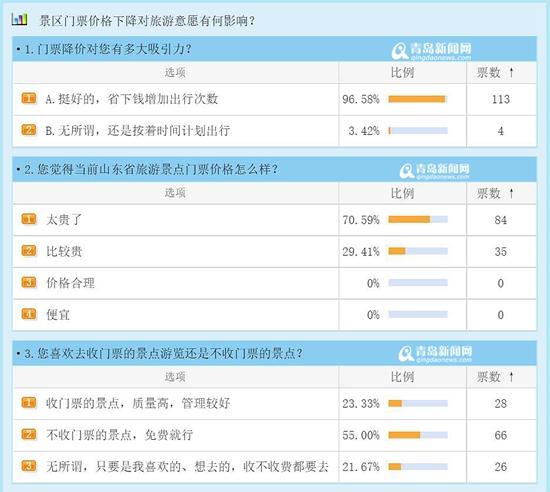Click the orange rank badge beside 比较贵
550x492 pixels.
29,251
